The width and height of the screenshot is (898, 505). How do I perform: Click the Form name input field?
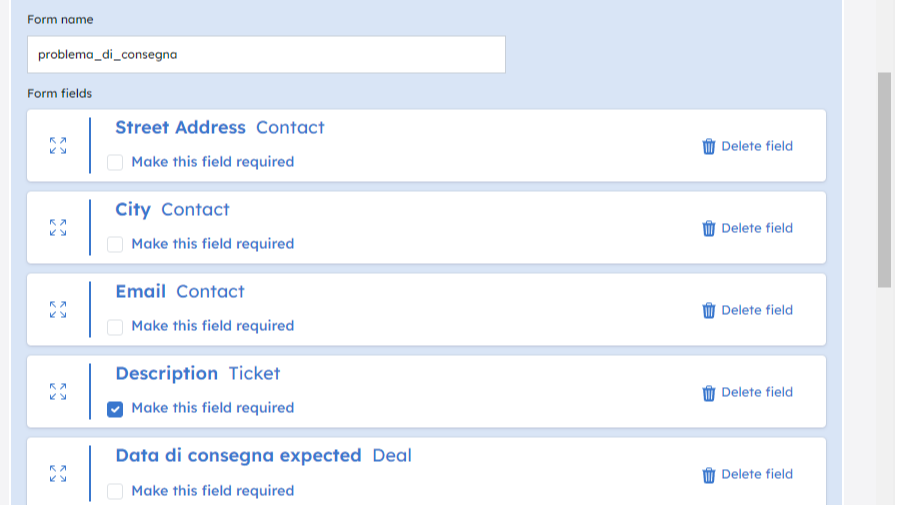266,55
